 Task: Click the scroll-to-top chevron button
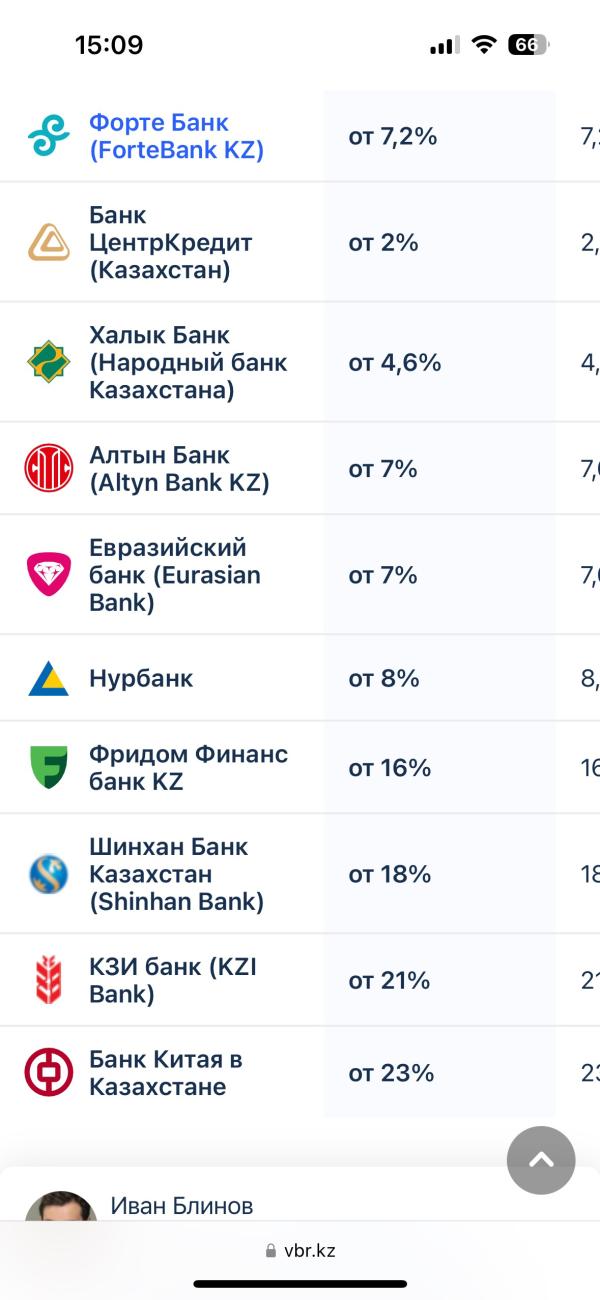click(x=541, y=1160)
